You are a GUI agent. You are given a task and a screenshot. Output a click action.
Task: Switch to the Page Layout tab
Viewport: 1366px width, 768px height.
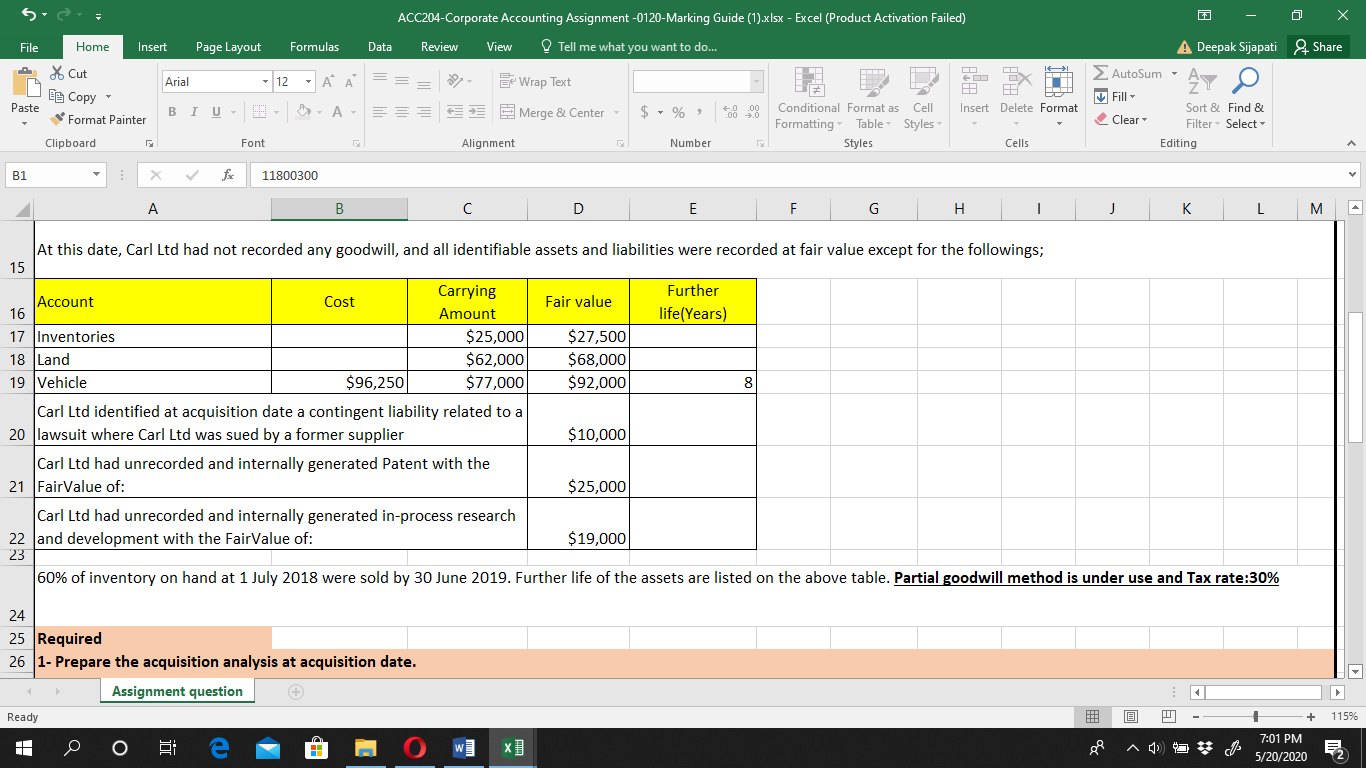pyautogui.click(x=228, y=47)
